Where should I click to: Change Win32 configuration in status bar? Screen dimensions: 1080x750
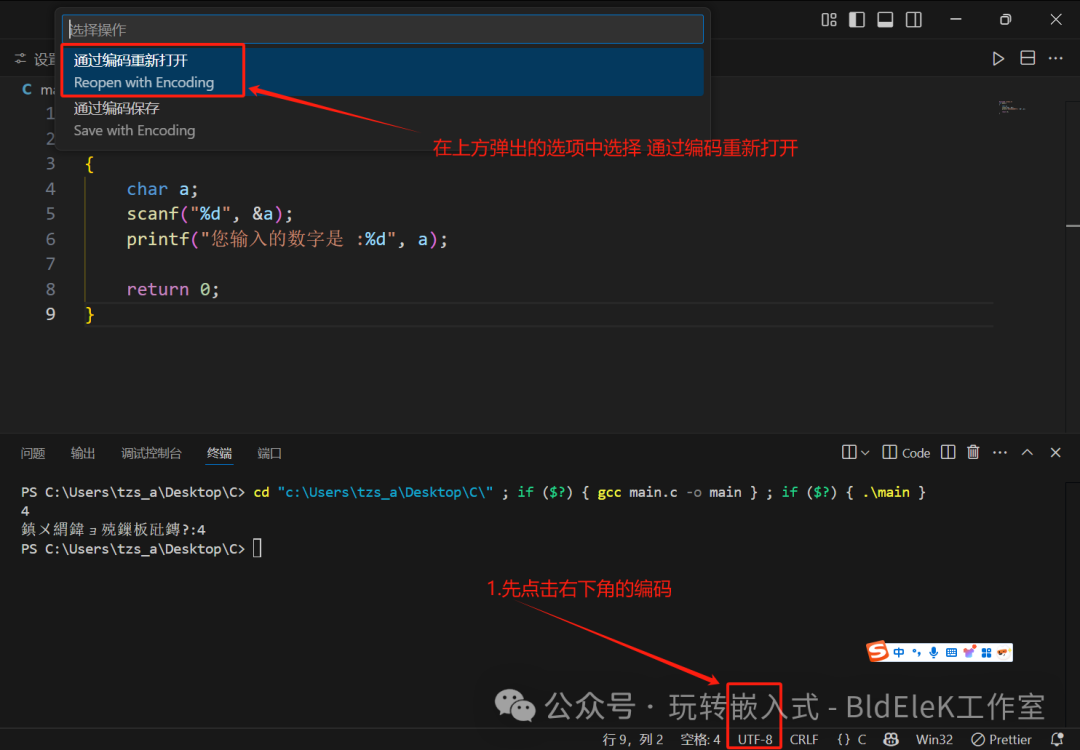934,740
